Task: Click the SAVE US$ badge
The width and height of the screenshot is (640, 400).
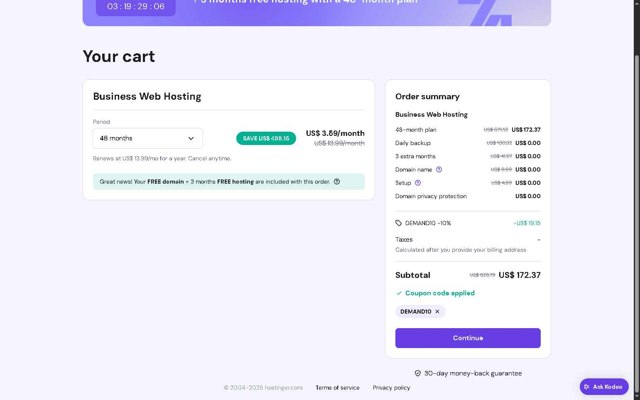Action: (266, 138)
